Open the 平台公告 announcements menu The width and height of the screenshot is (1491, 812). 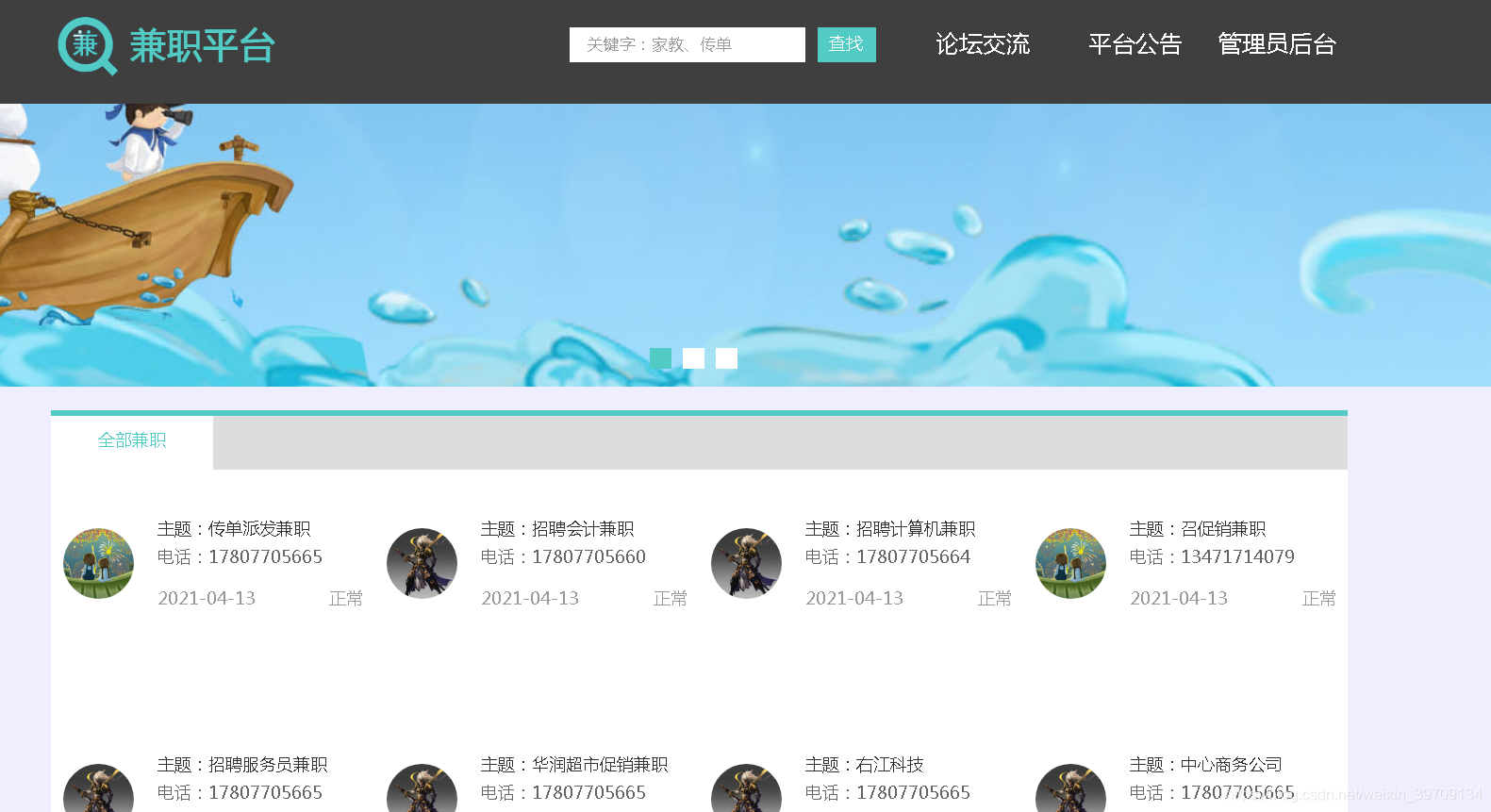pyautogui.click(x=1135, y=44)
